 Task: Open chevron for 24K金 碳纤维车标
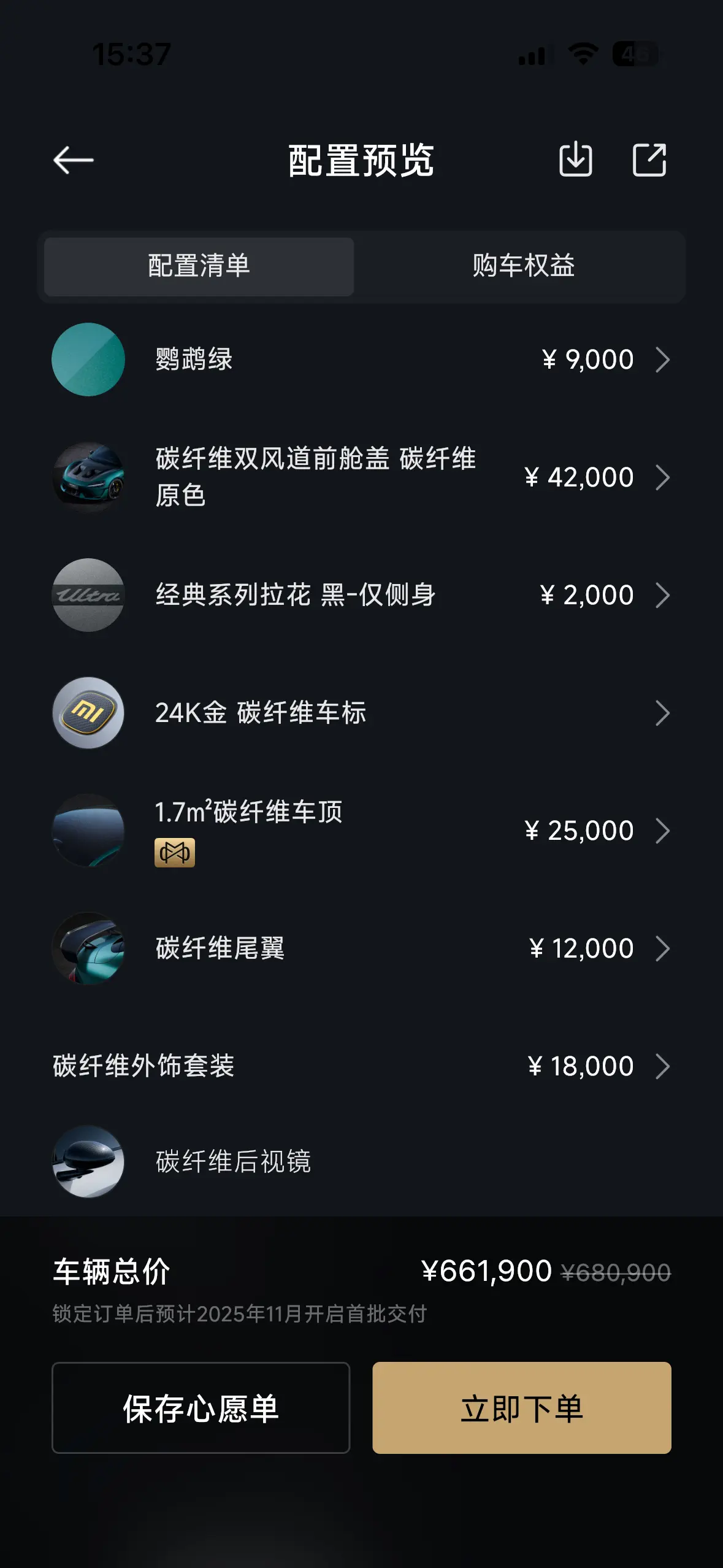click(662, 713)
